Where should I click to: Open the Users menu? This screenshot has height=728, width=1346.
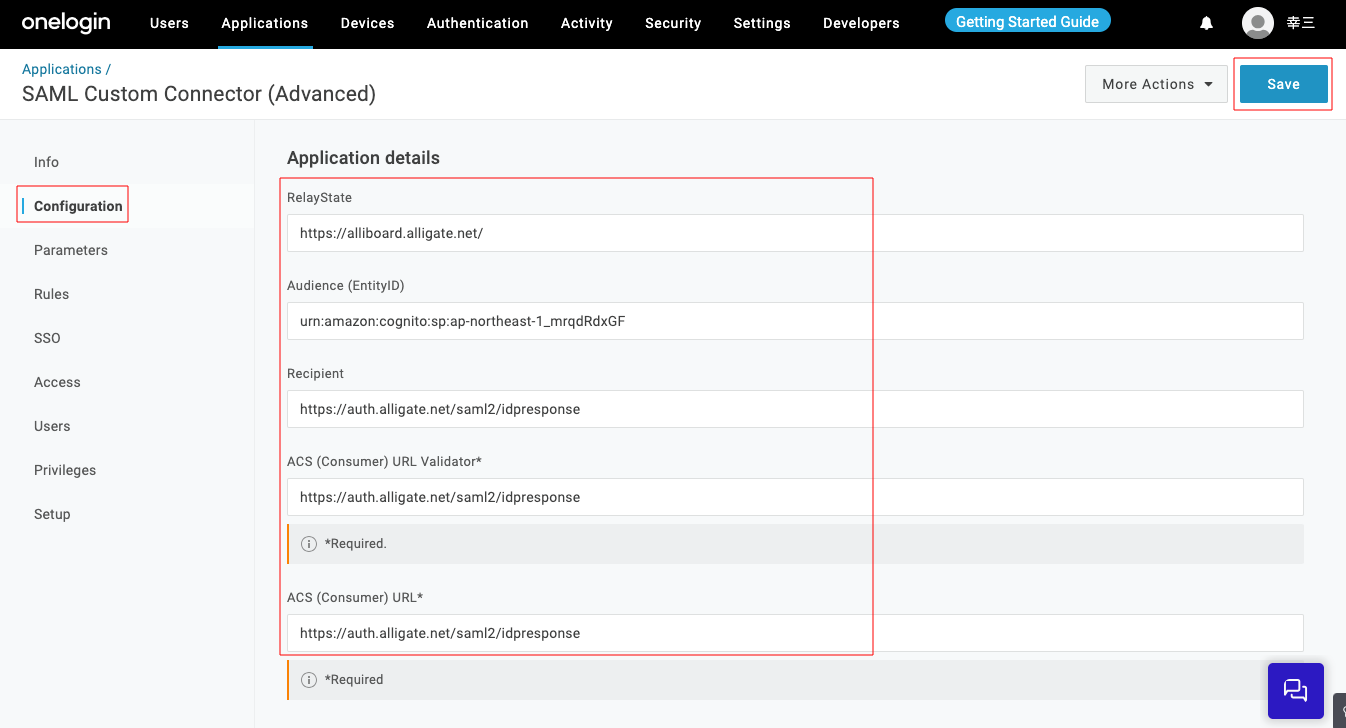(169, 23)
